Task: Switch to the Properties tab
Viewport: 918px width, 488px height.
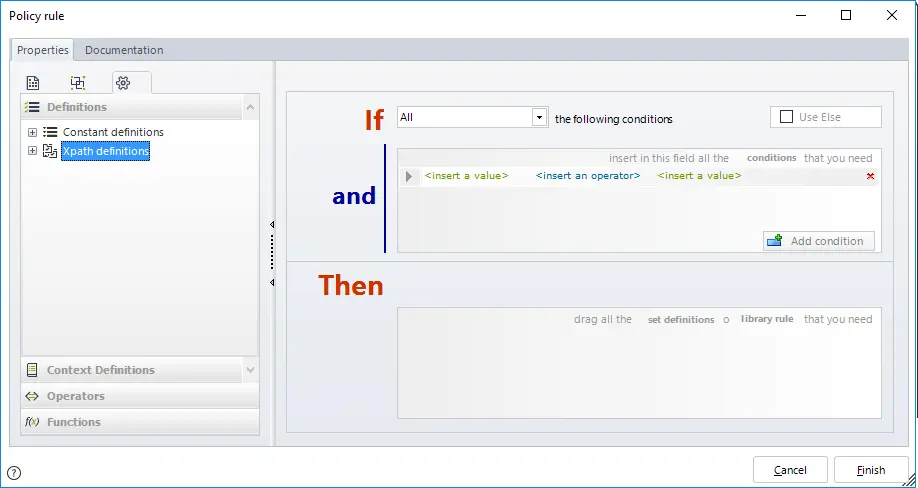Action: click(x=43, y=50)
